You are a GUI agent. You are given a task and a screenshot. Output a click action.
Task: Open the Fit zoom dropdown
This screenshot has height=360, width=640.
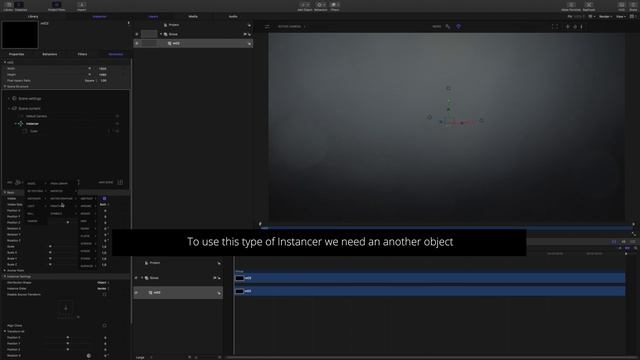click(576, 17)
